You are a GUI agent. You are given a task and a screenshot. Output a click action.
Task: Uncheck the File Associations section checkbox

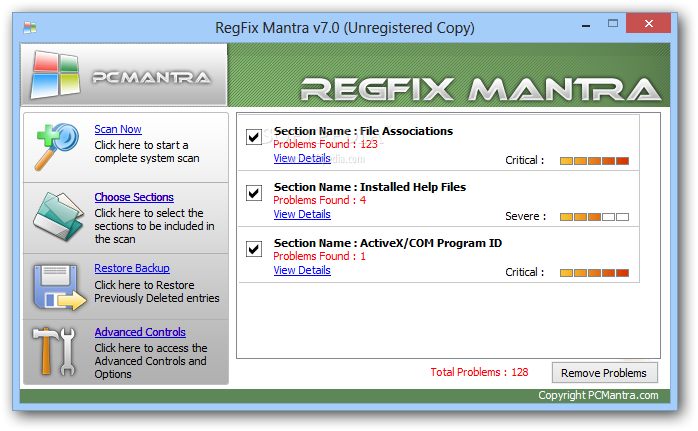pos(254,137)
